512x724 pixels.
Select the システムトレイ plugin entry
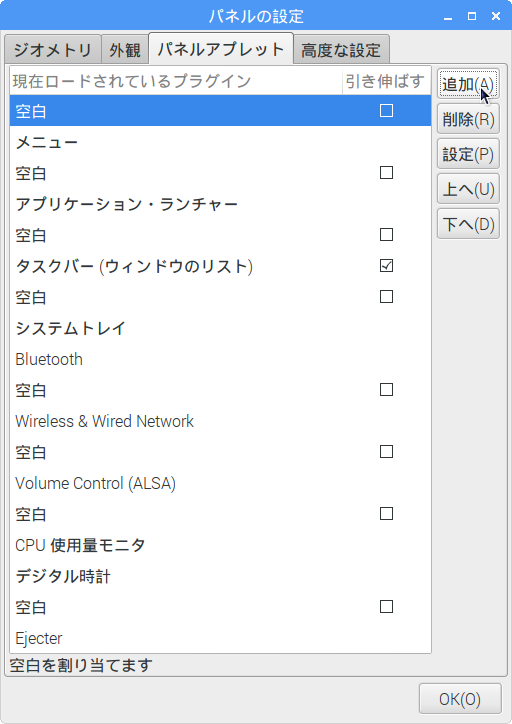click(220, 328)
